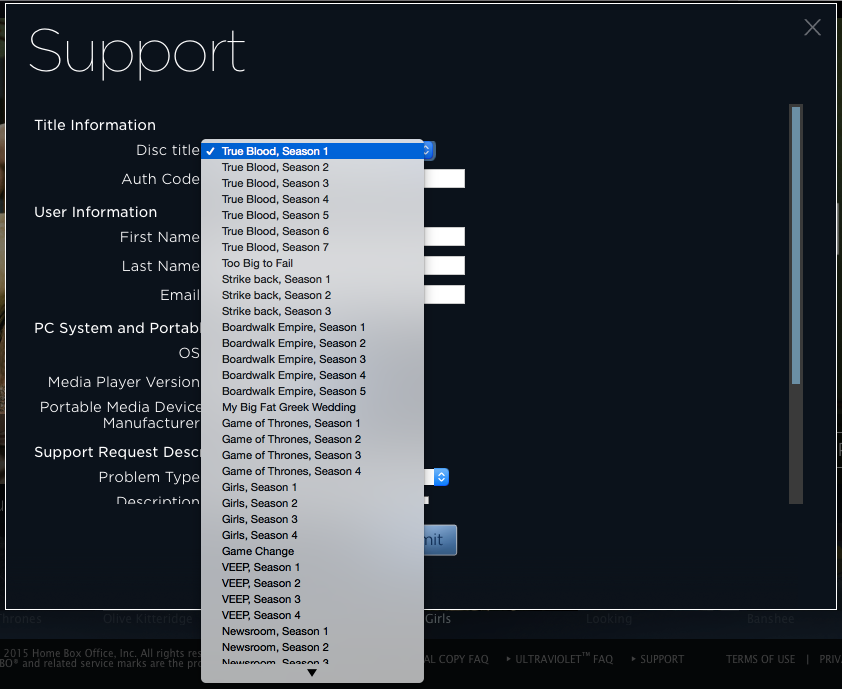Select Game of Thrones, Season 1
The width and height of the screenshot is (842, 689).
pyautogui.click(x=313, y=423)
